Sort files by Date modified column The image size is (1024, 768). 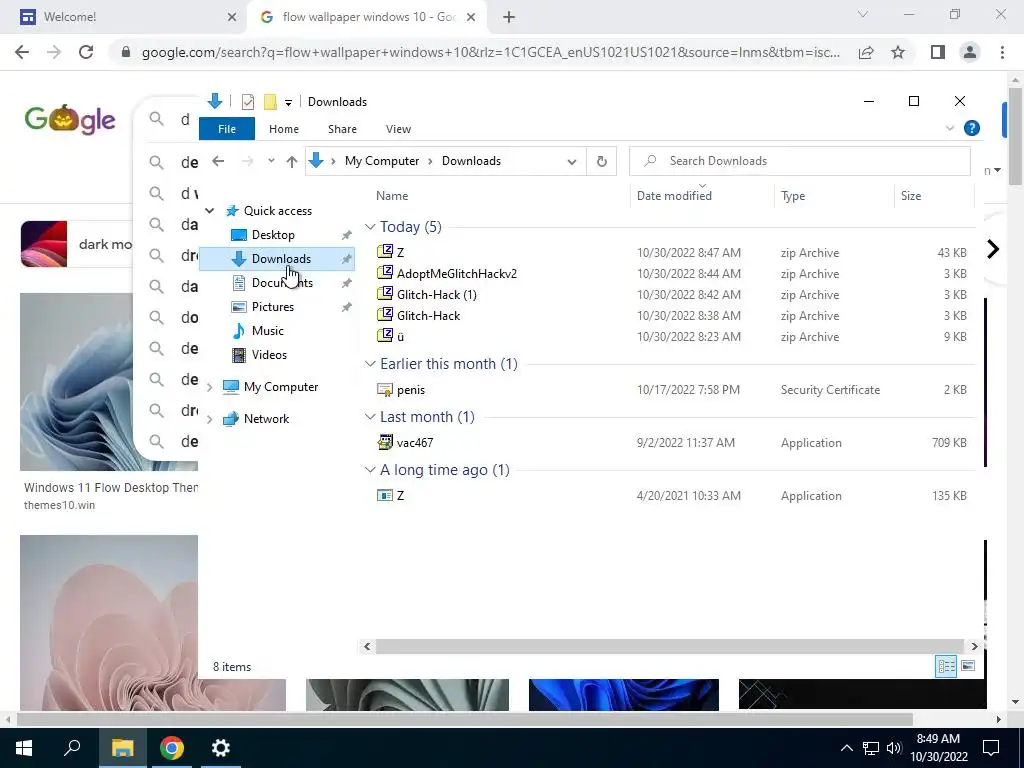pyautogui.click(x=674, y=196)
